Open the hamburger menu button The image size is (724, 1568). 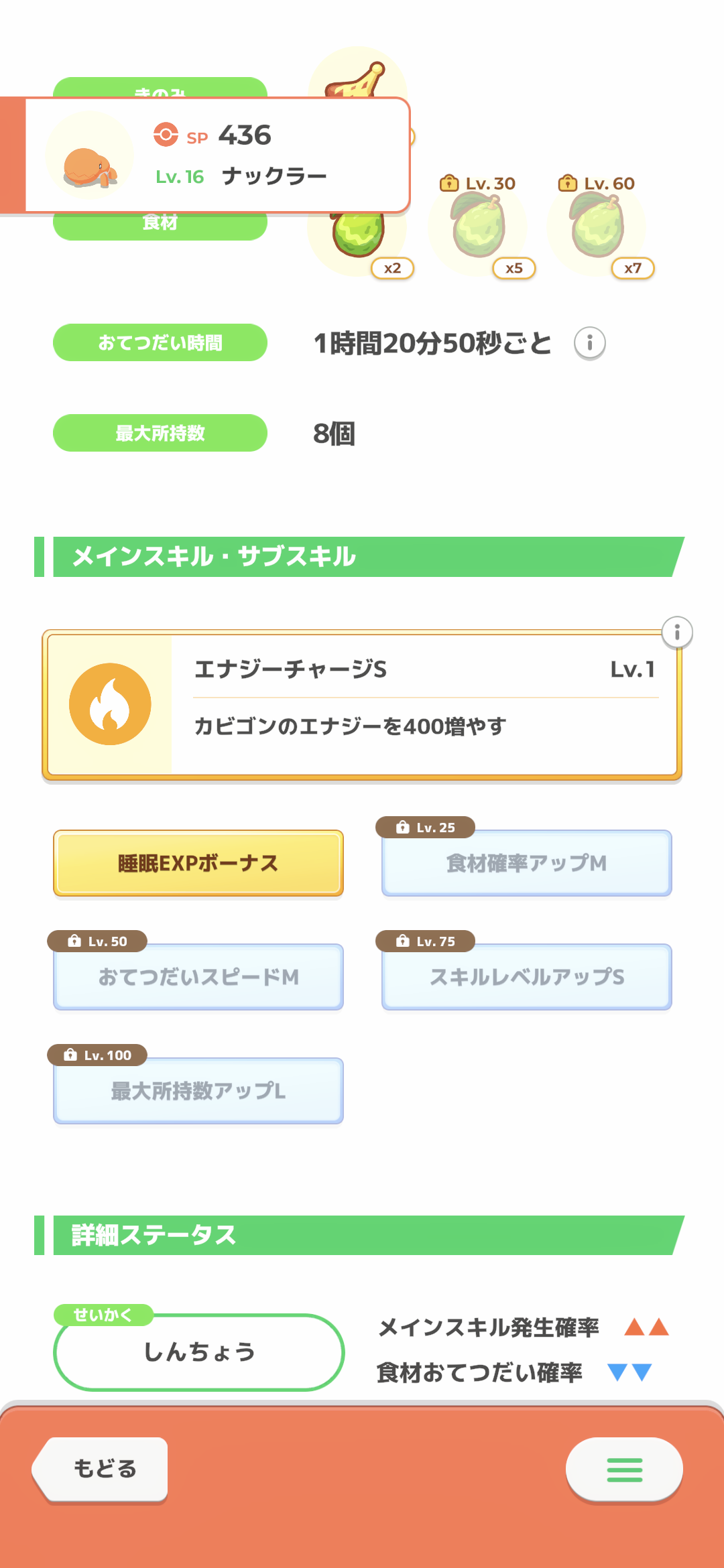624,1469
